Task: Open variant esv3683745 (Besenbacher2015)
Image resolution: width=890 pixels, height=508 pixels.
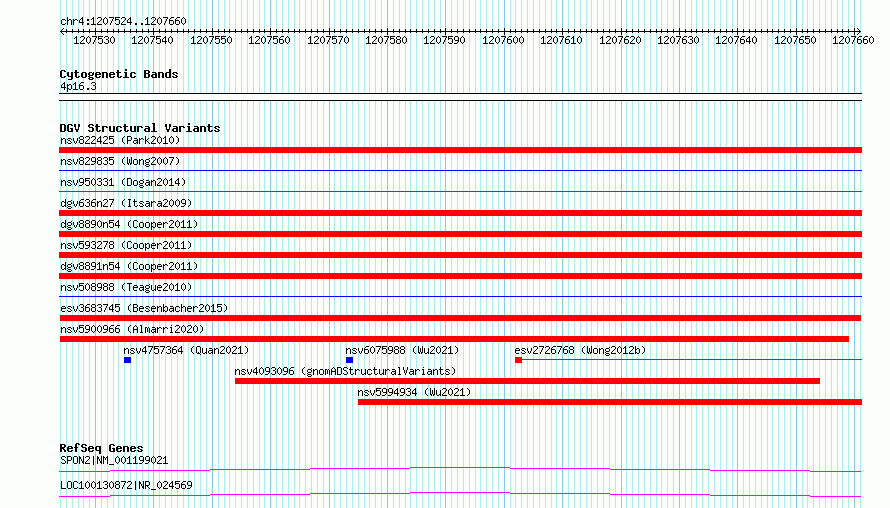Action: pos(144,308)
